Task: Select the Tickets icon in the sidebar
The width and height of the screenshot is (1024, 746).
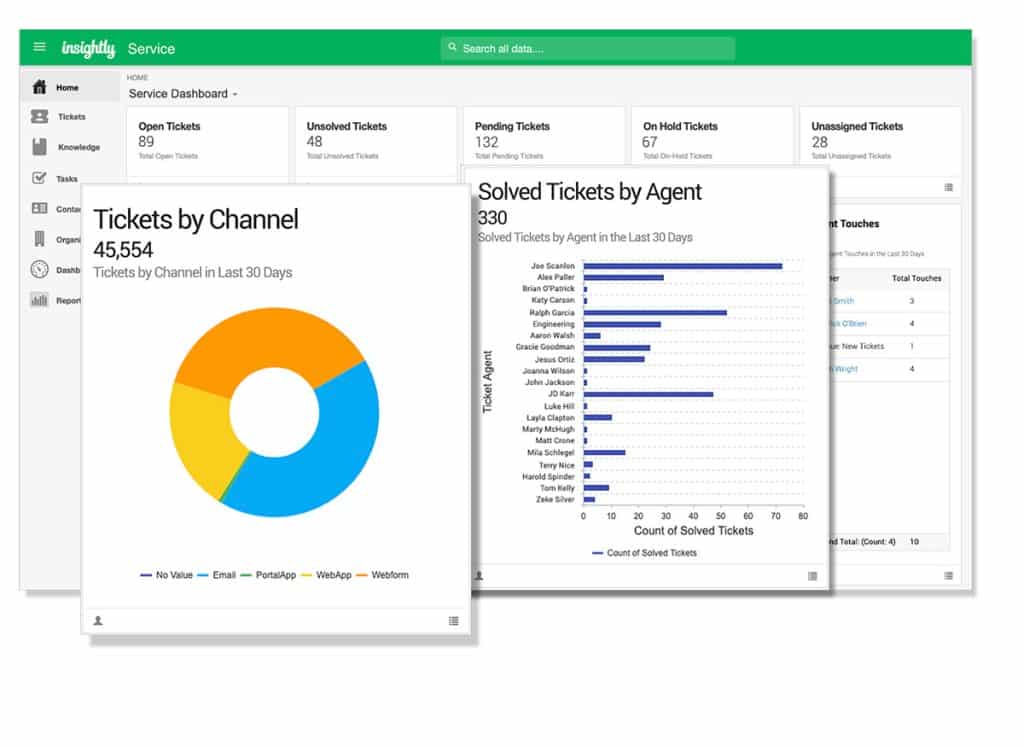Action: coord(40,117)
